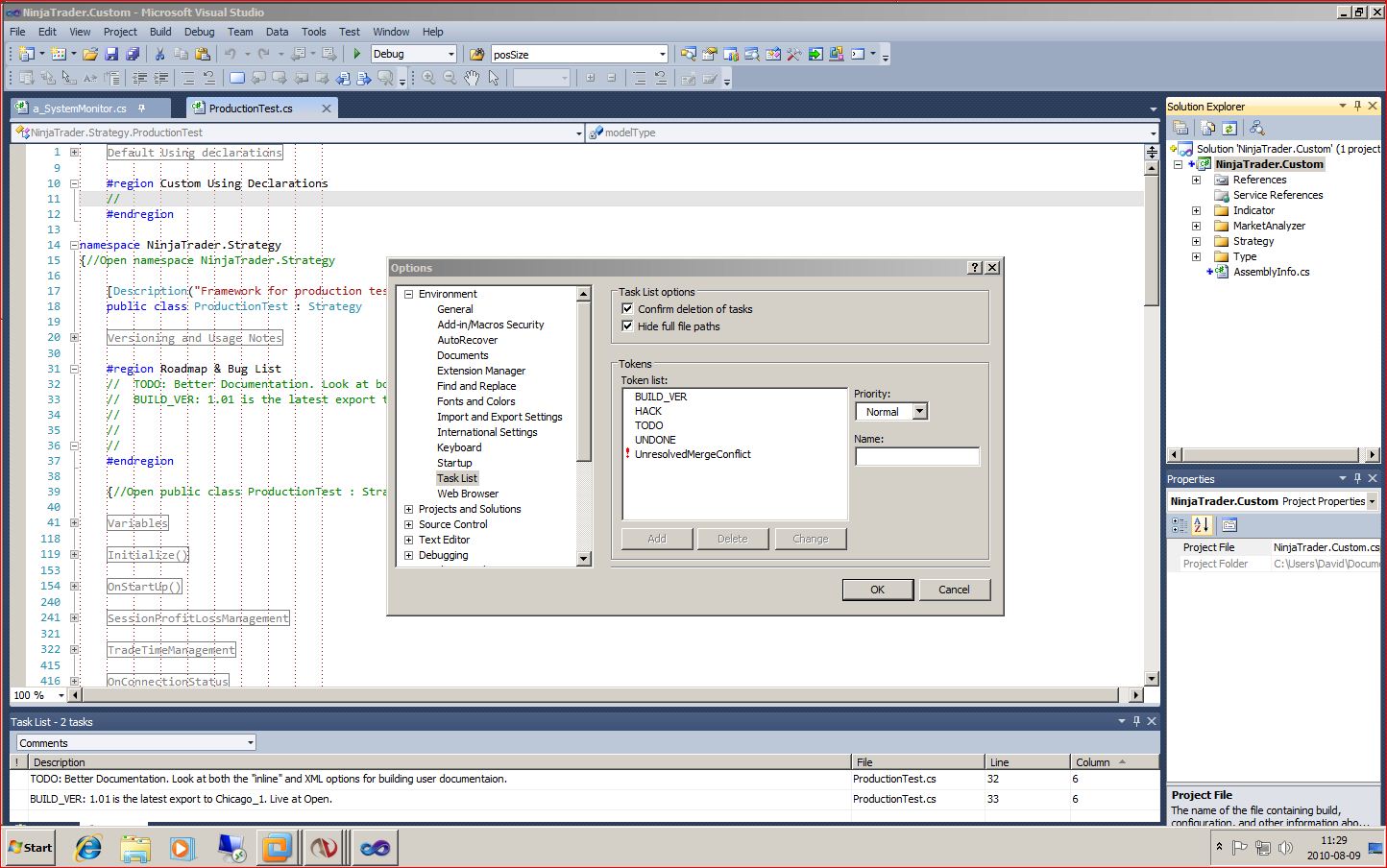
Task: Select the HACK token in Token list
Action: pyautogui.click(x=648, y=411)
